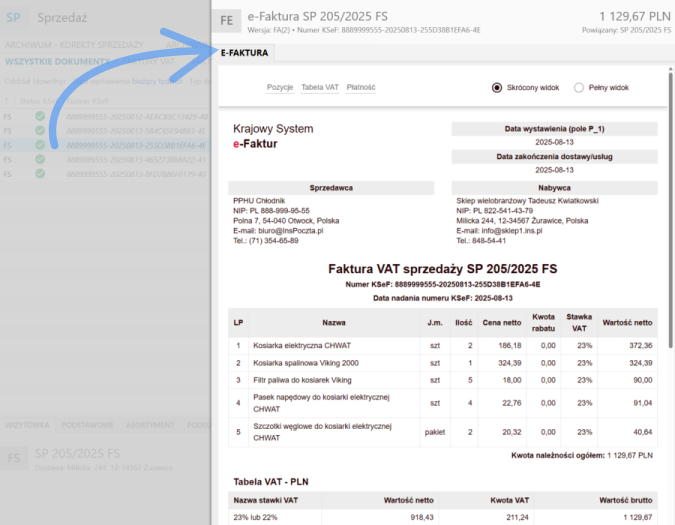Select the Pełny widok radio button

click(579, 88)
